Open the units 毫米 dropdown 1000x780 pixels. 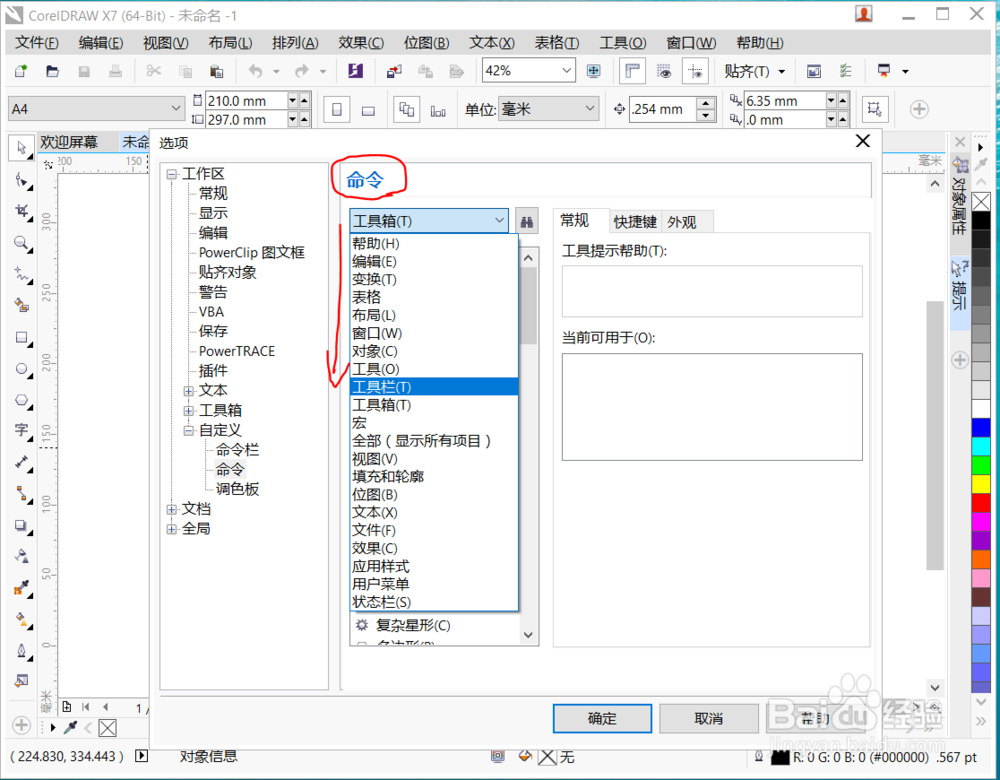(590, 109)
